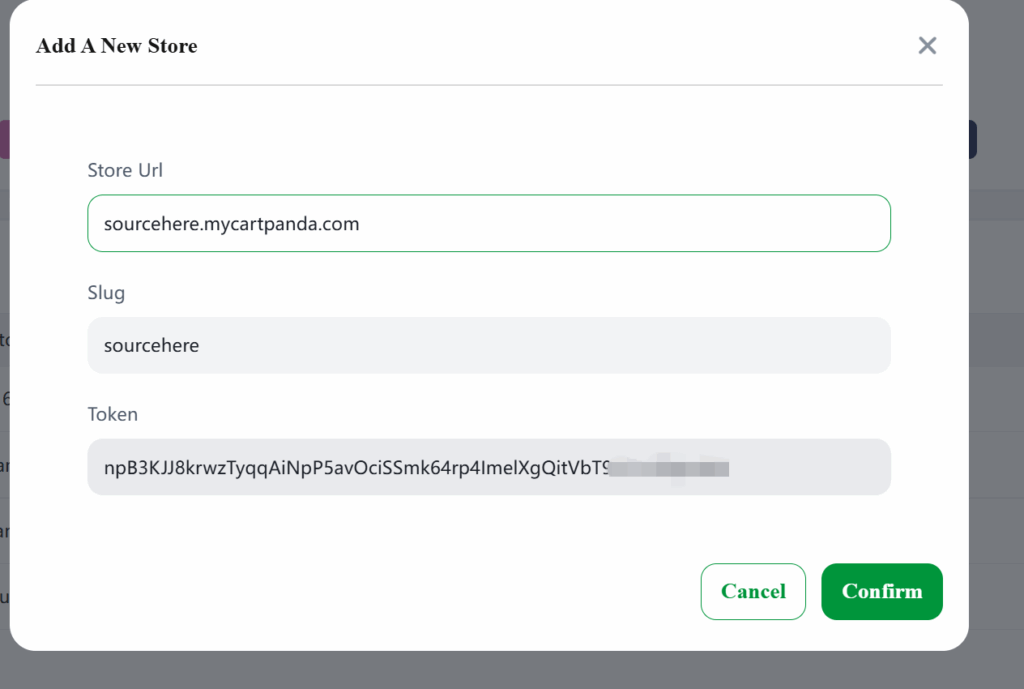Click the dimmed backdrop right of the dialog
Screen dimensions: 1024x689
click(997, 392)
